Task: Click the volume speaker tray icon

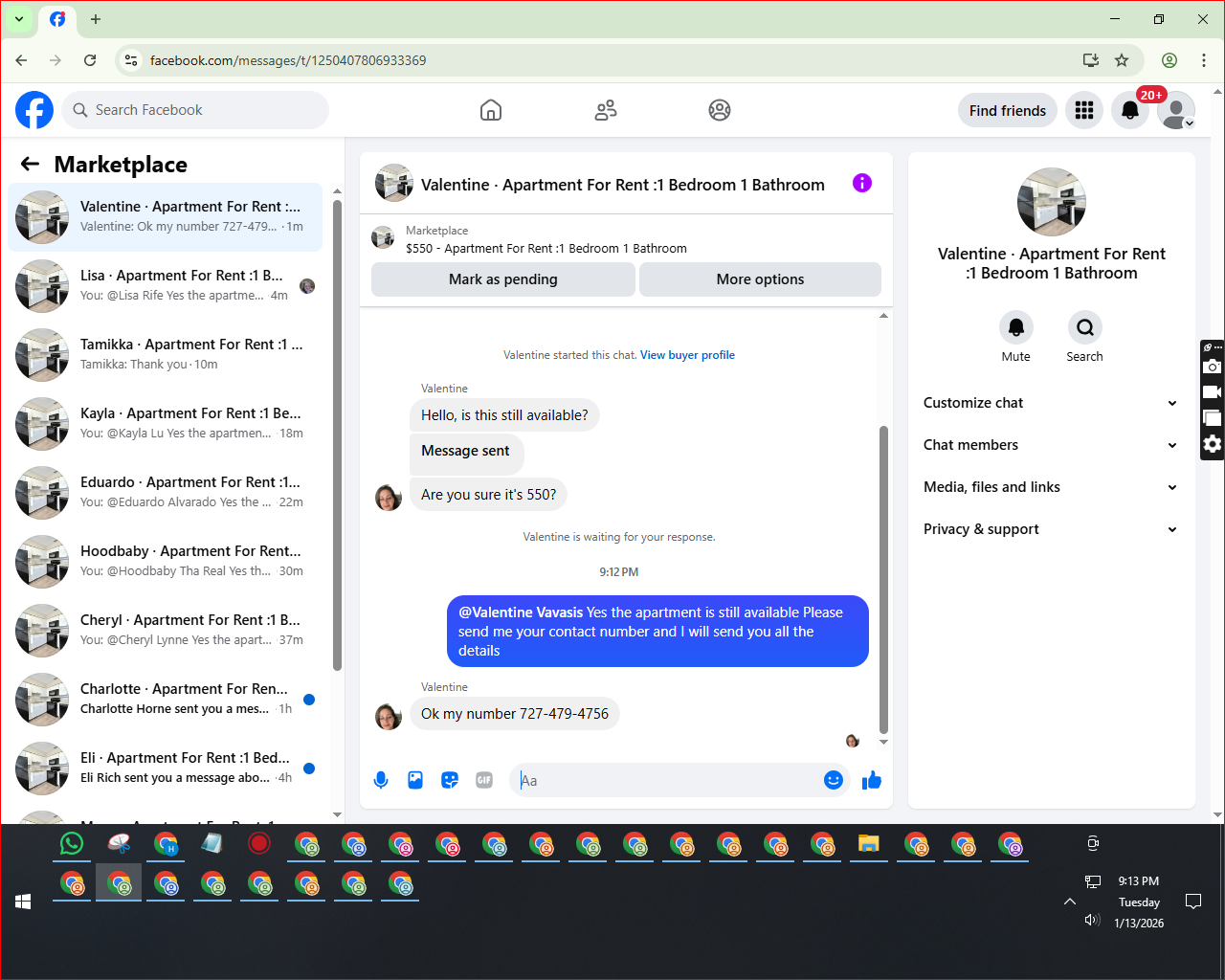Action: tap(1092, 921)
